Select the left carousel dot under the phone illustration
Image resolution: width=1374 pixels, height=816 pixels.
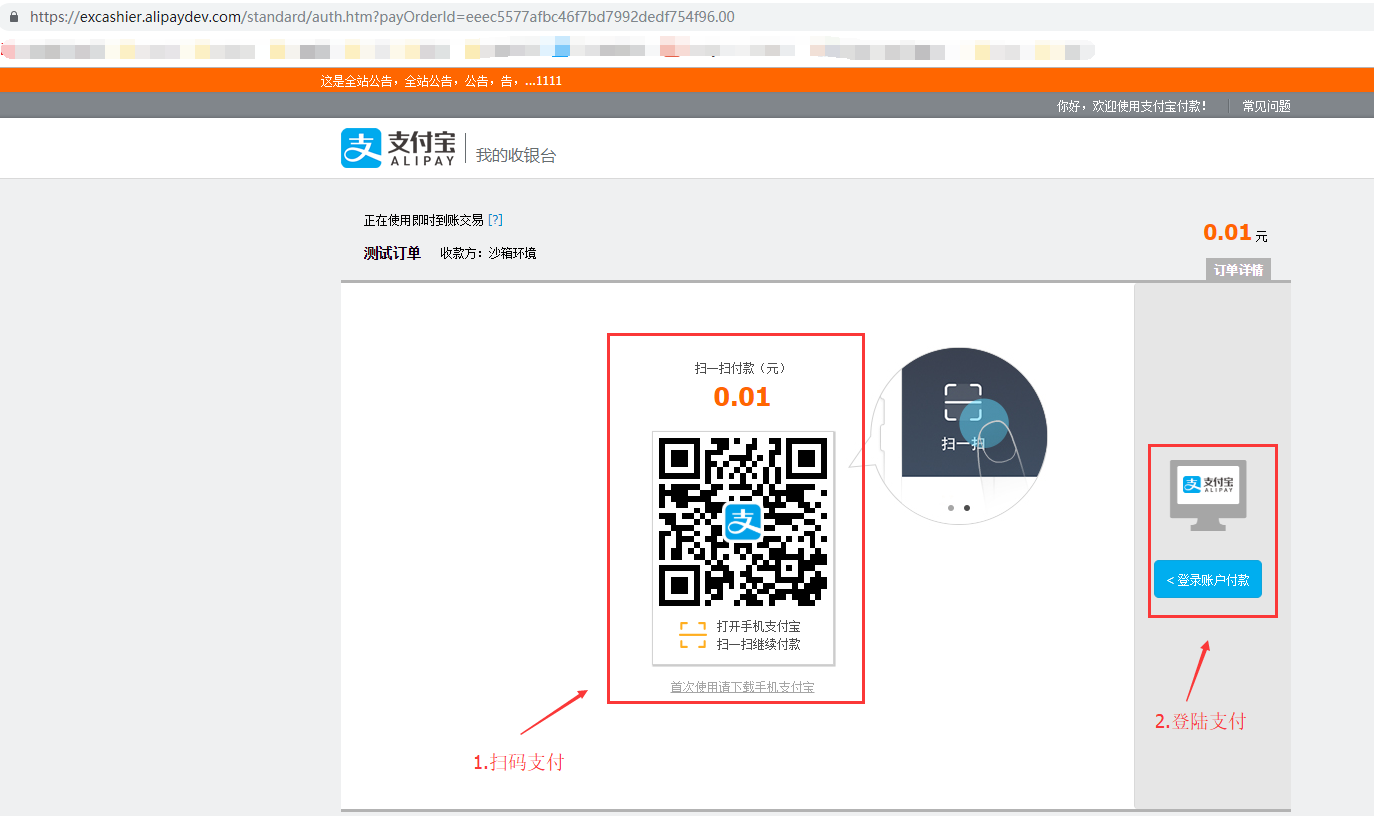click(950, 508)
